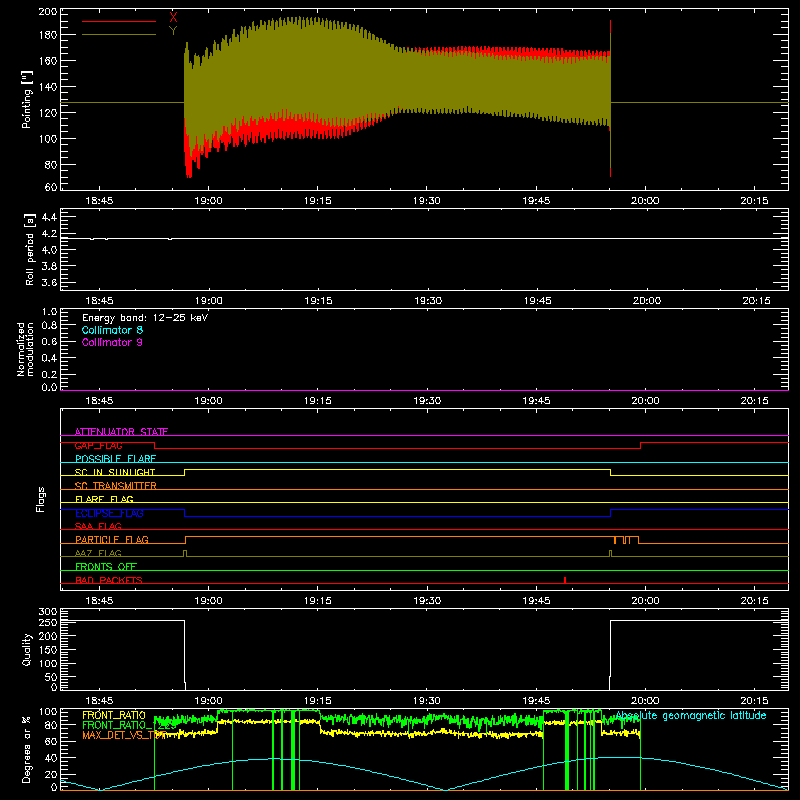
Task: Select the orange MAX_DET_VS_TOT legend label
Action: click(124, 735)
